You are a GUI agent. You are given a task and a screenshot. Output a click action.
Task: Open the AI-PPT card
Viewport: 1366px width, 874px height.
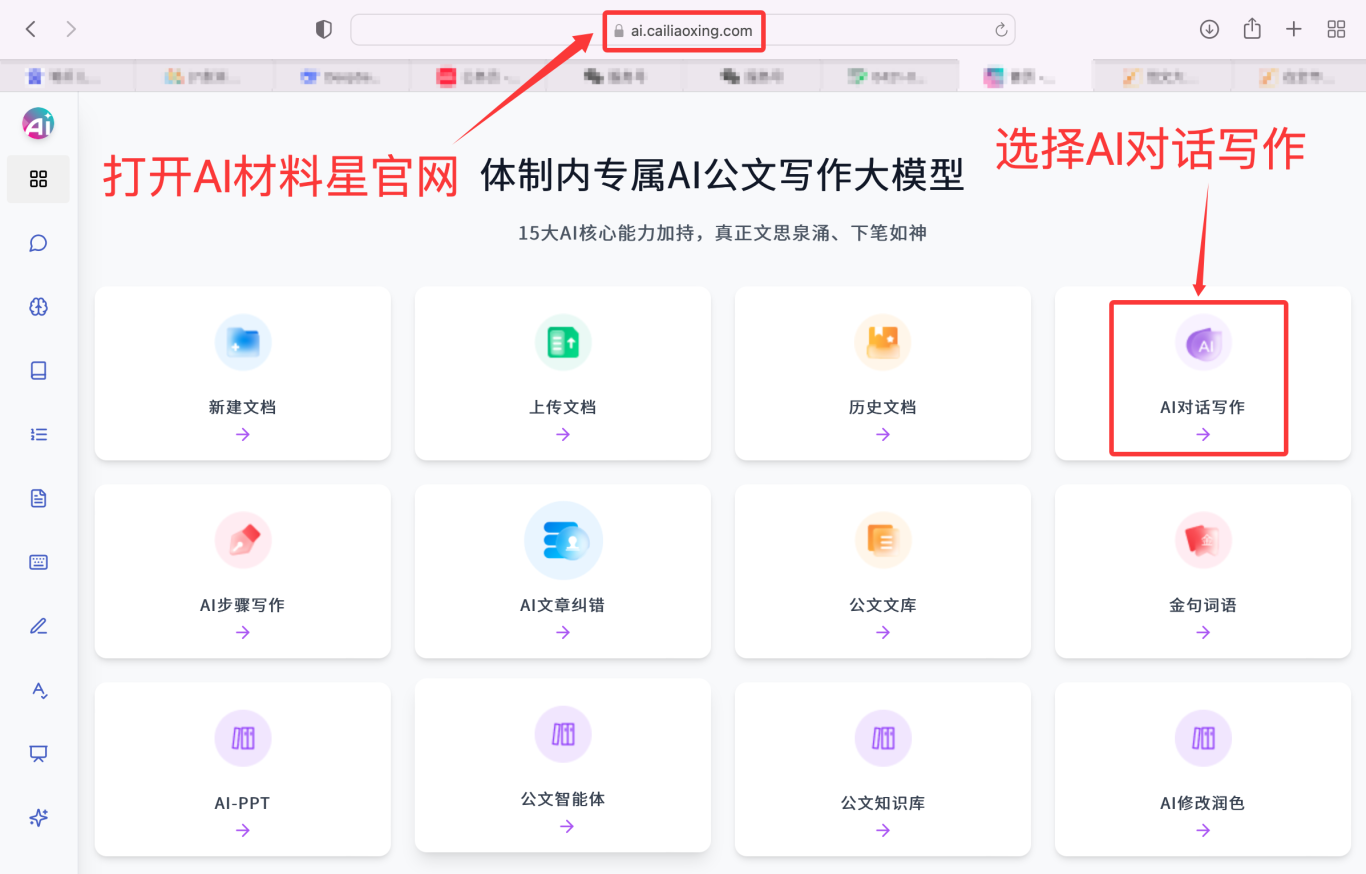[x=242, y=770]
